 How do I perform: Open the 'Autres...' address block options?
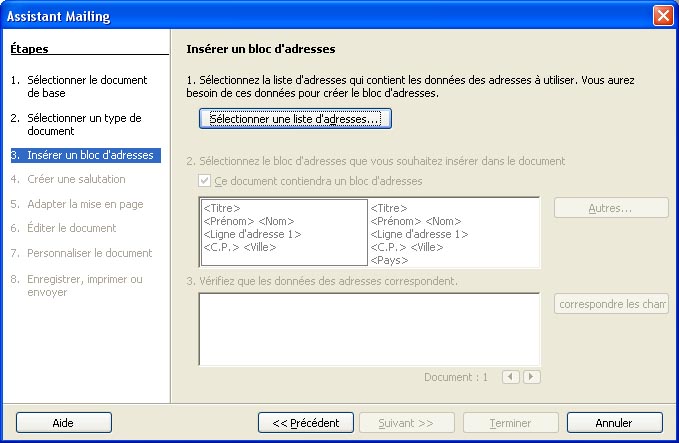pos(610,208)
